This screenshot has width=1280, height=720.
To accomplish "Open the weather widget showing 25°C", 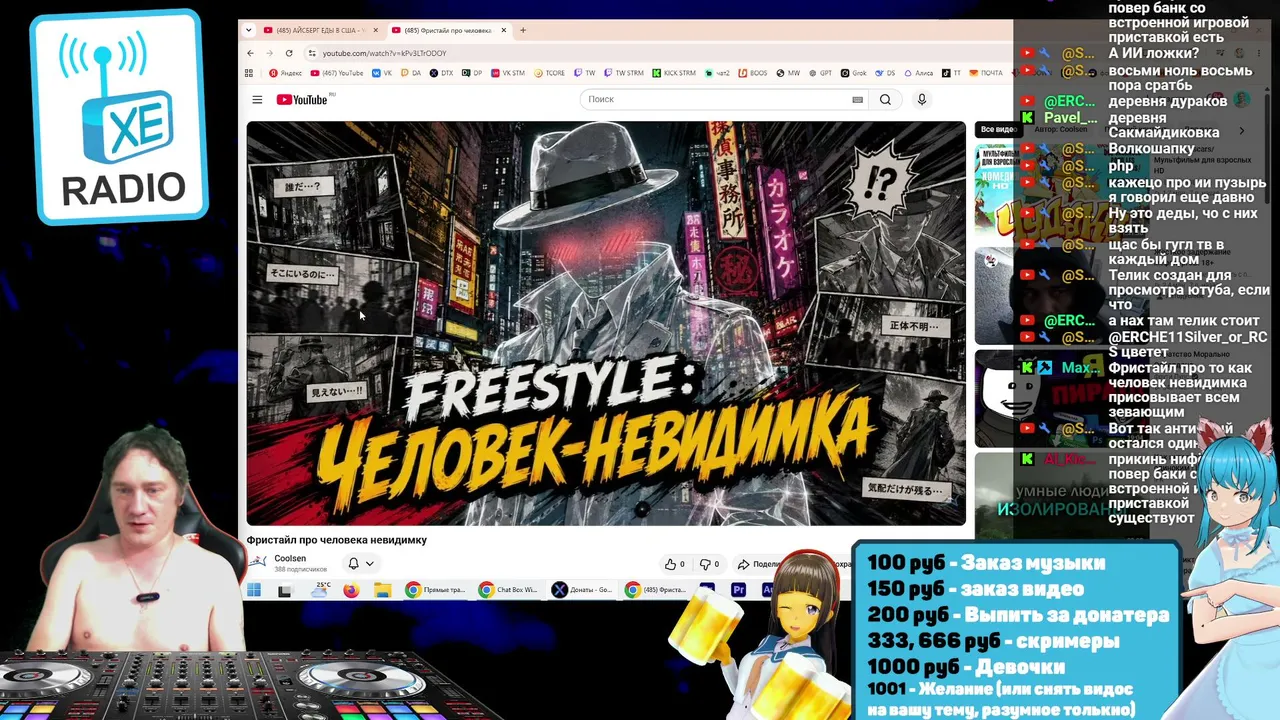I will [x=321, y=590].
